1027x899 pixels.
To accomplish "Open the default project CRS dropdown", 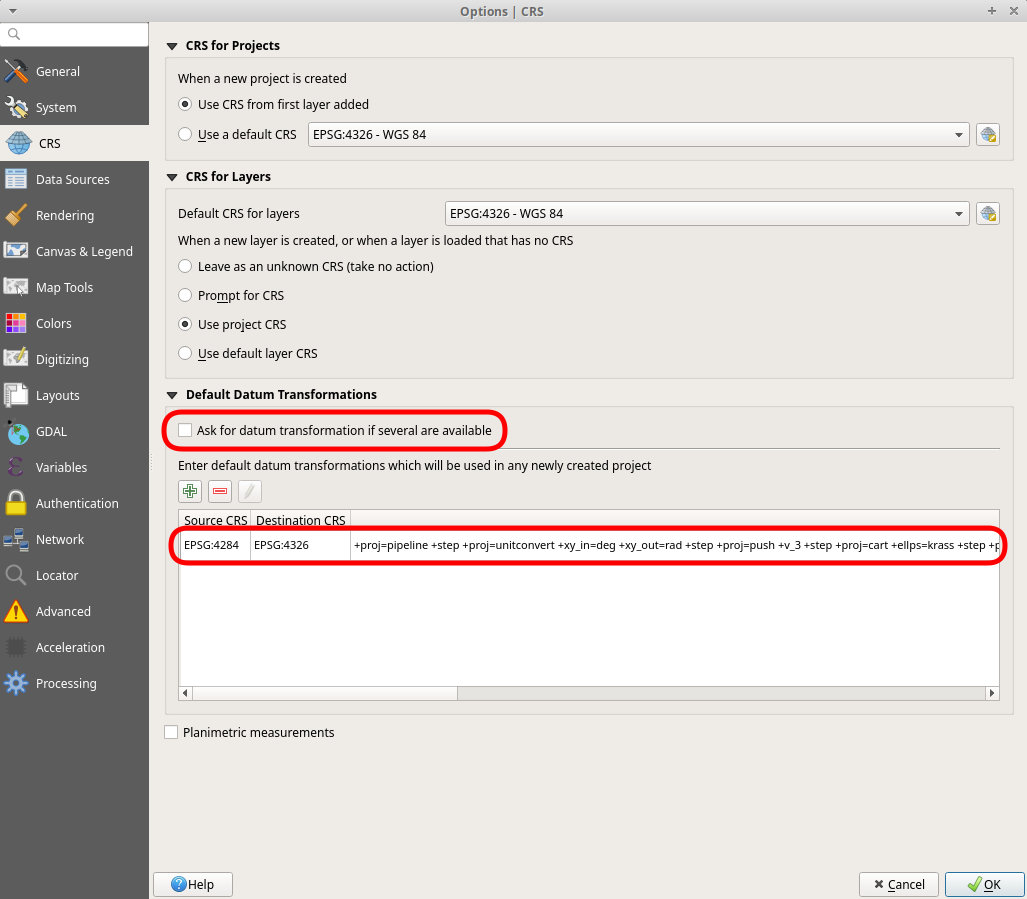I will (x=639, y=135).
